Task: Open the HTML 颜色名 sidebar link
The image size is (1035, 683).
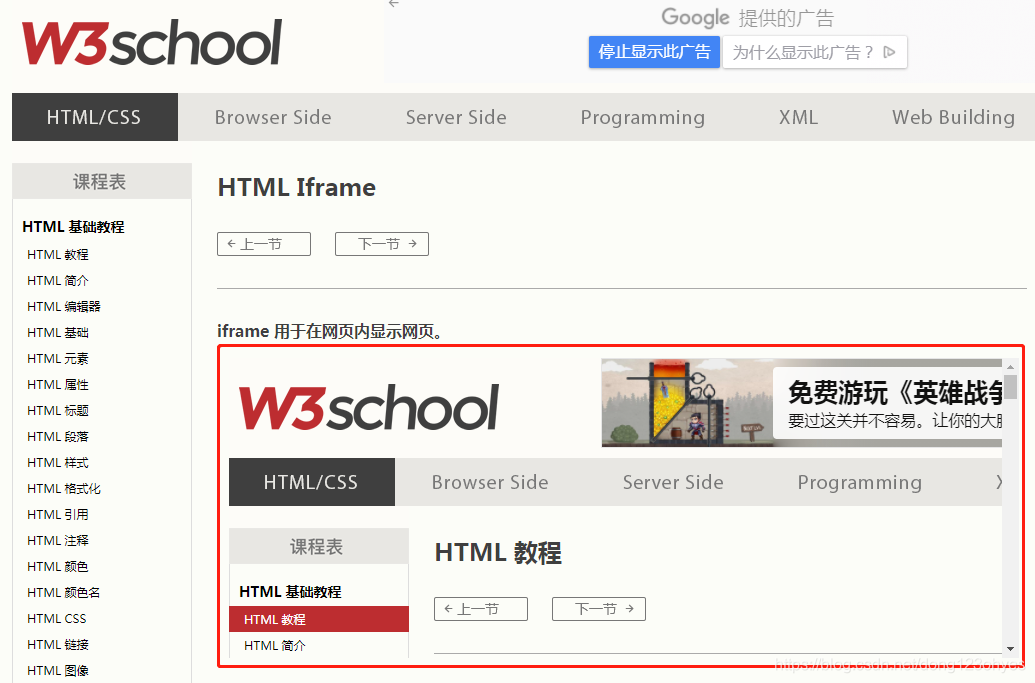Action: (62, 592)
